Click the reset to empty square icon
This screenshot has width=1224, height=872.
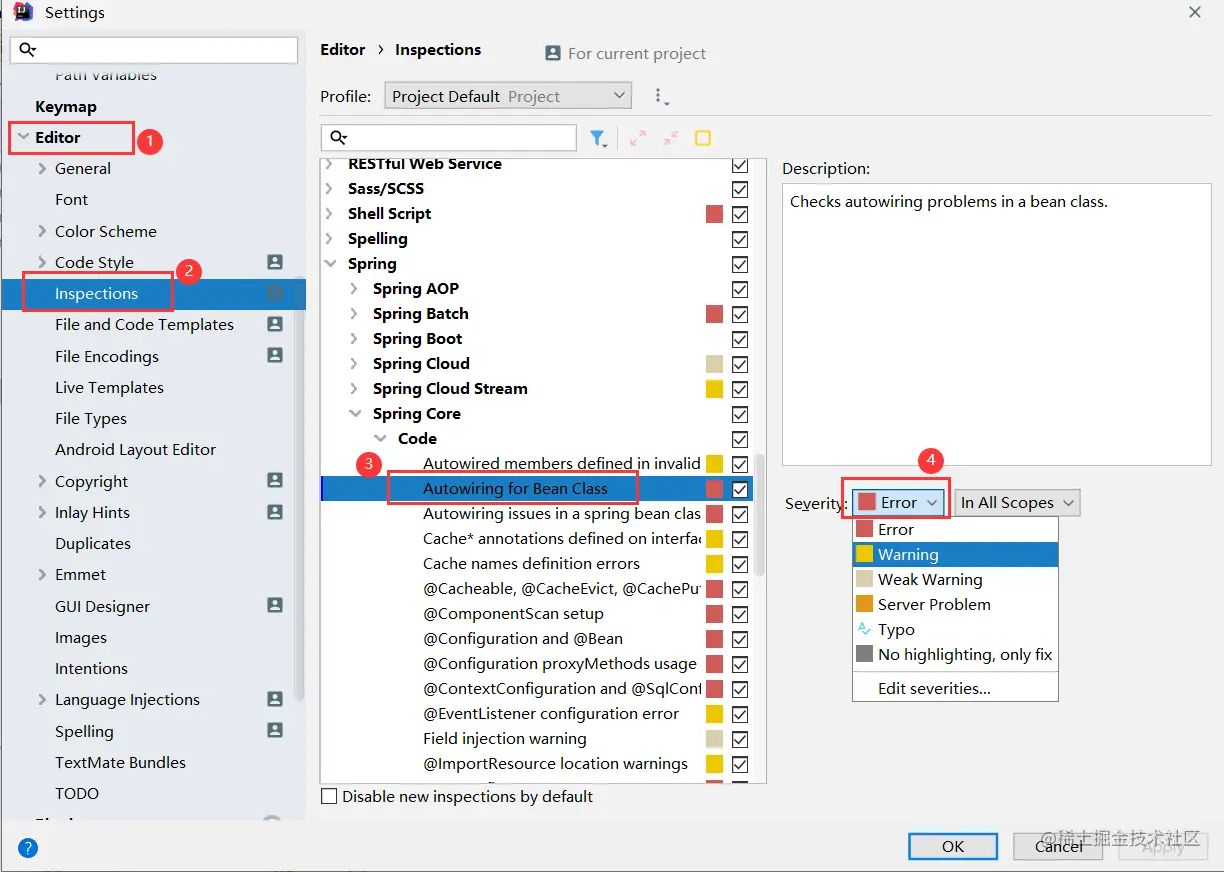pyautogui.click(x=703, y=138)
